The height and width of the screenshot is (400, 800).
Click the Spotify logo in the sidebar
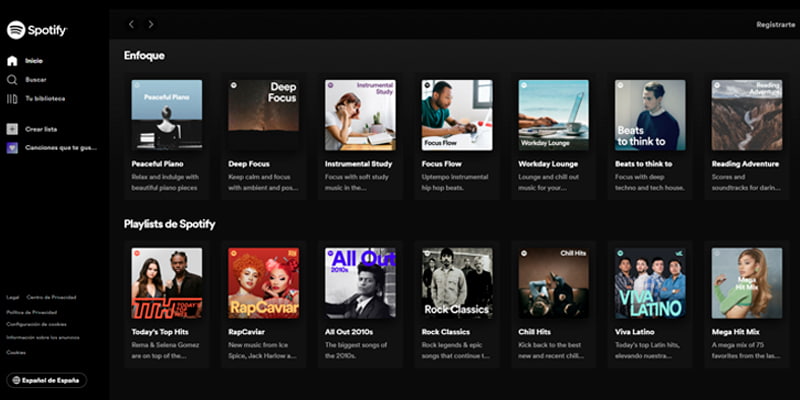[37, 30]
